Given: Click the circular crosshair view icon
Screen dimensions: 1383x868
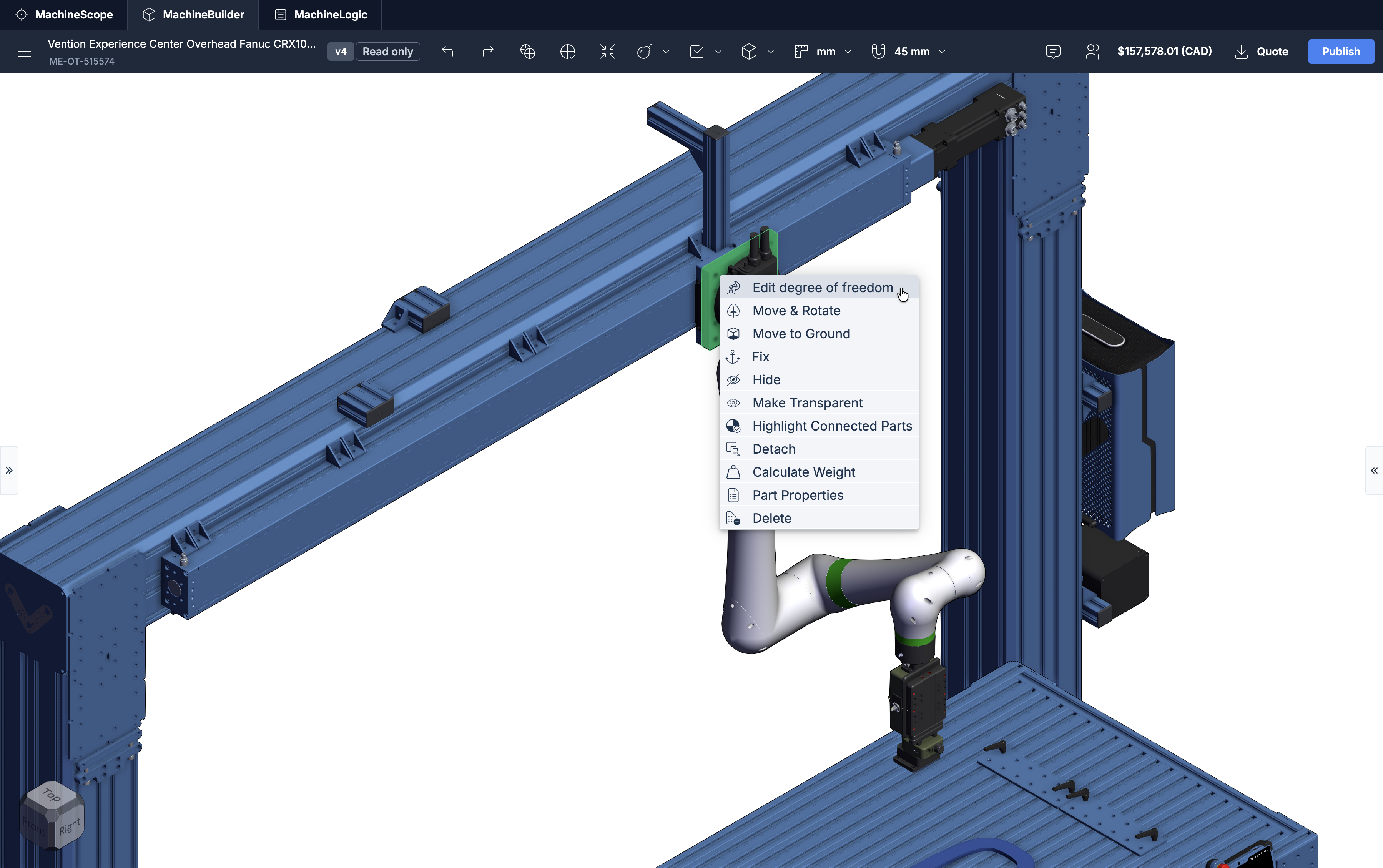Looking at the screenshot, I should click(568, 52).
